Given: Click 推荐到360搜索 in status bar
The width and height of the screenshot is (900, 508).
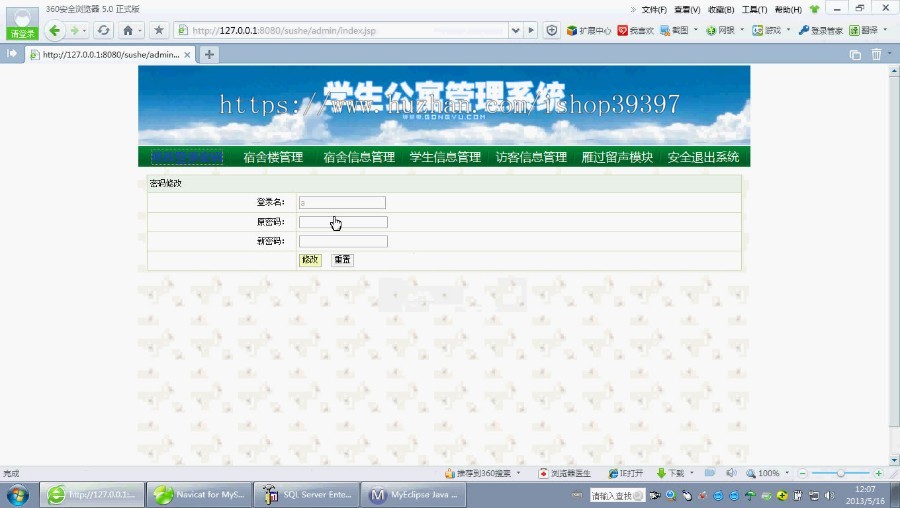Looking at the screenshot, I should 478,473.
